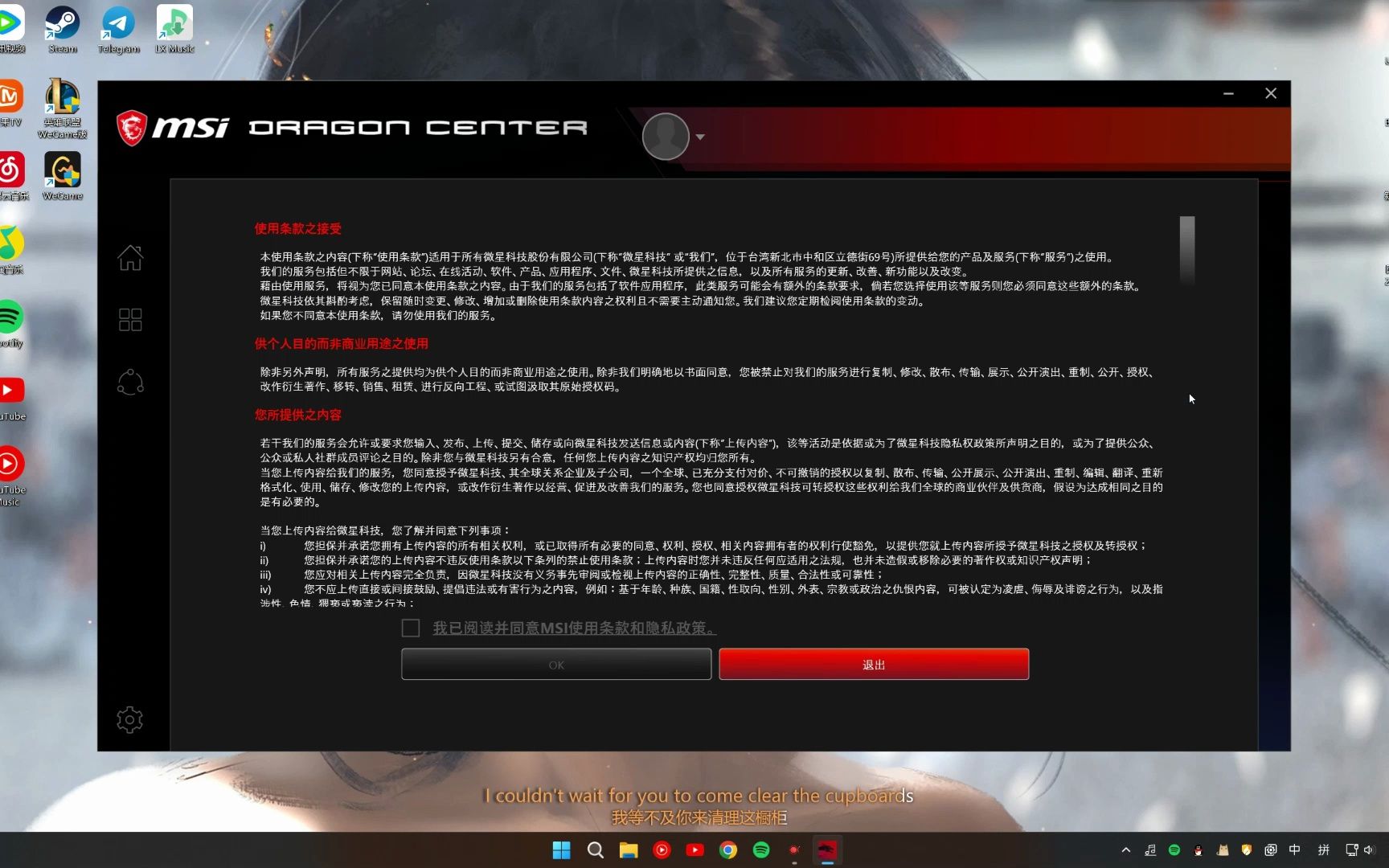Open Dragon Center settings gear

point(129,720)
